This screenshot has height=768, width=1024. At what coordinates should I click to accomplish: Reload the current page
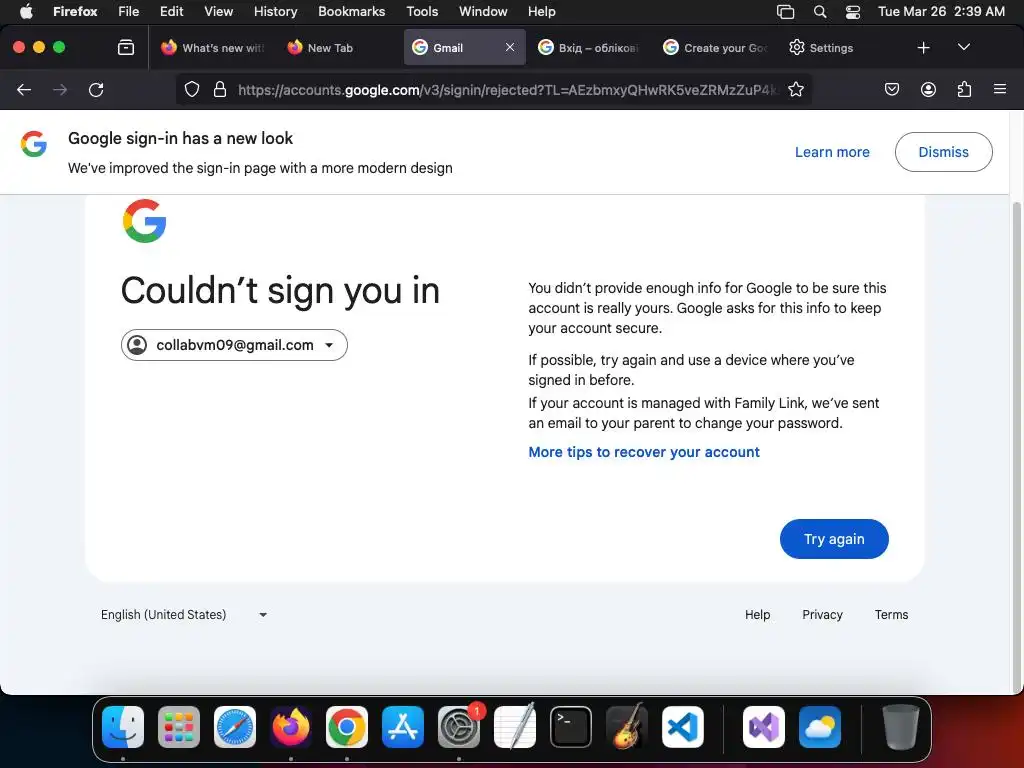96,89
